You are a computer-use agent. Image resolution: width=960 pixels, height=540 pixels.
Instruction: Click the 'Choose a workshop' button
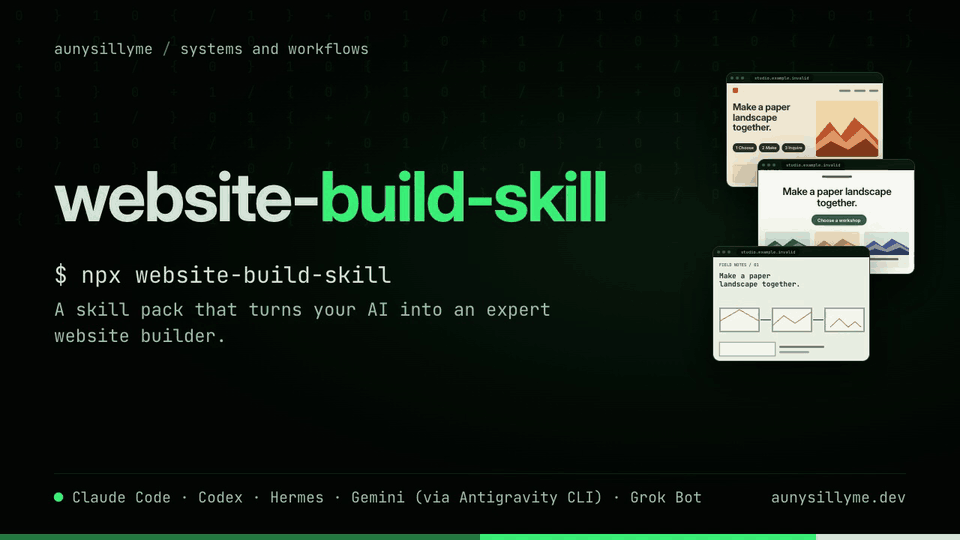click(839, 220)
